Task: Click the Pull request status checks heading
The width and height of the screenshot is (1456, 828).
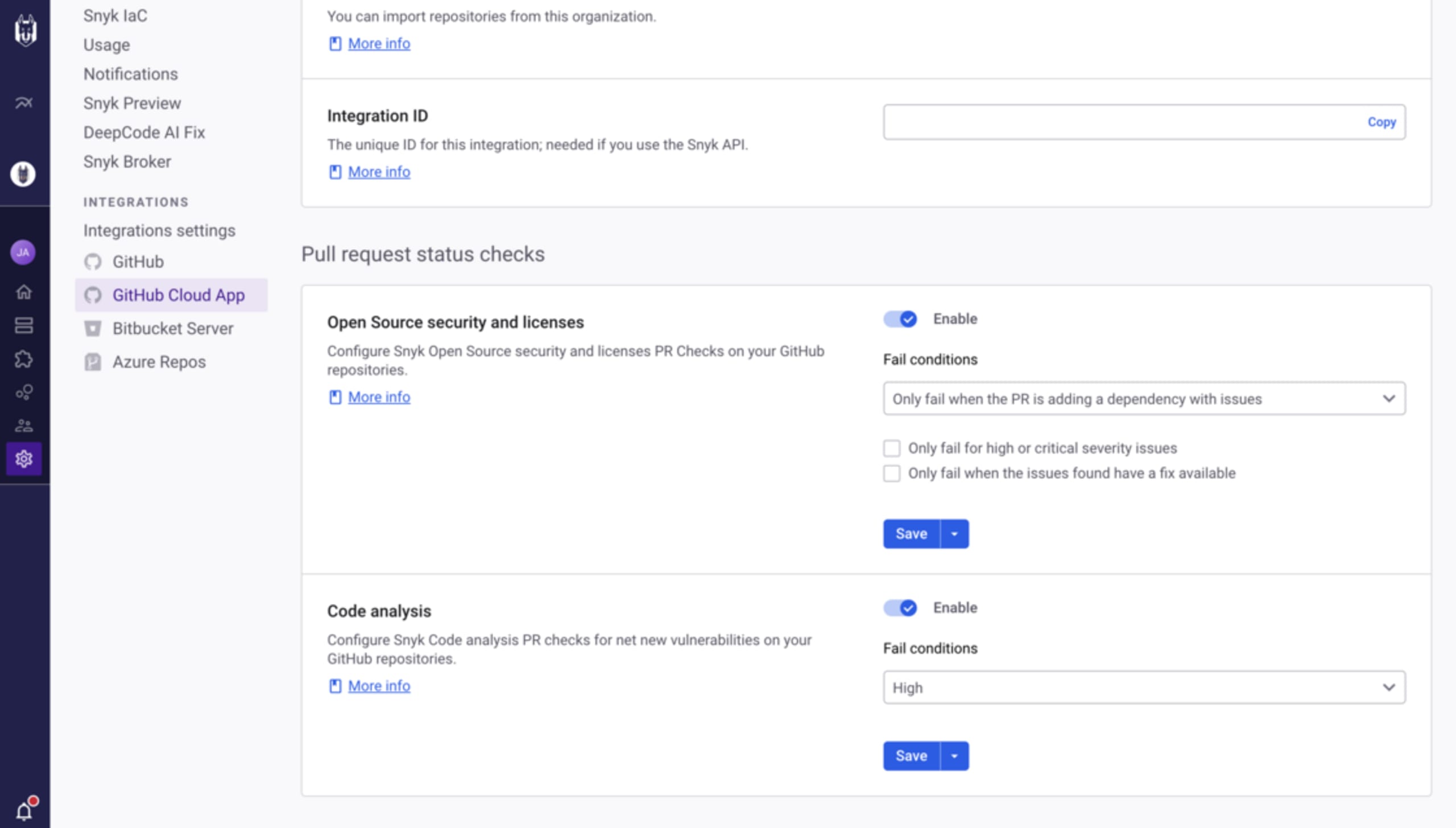Action: point(423,254)
